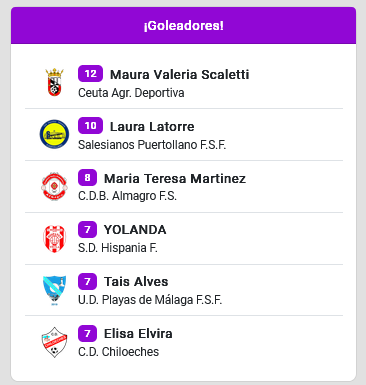Click the 8 goals badge
Screen dimensions: 366x385
[x=87, y=178]
